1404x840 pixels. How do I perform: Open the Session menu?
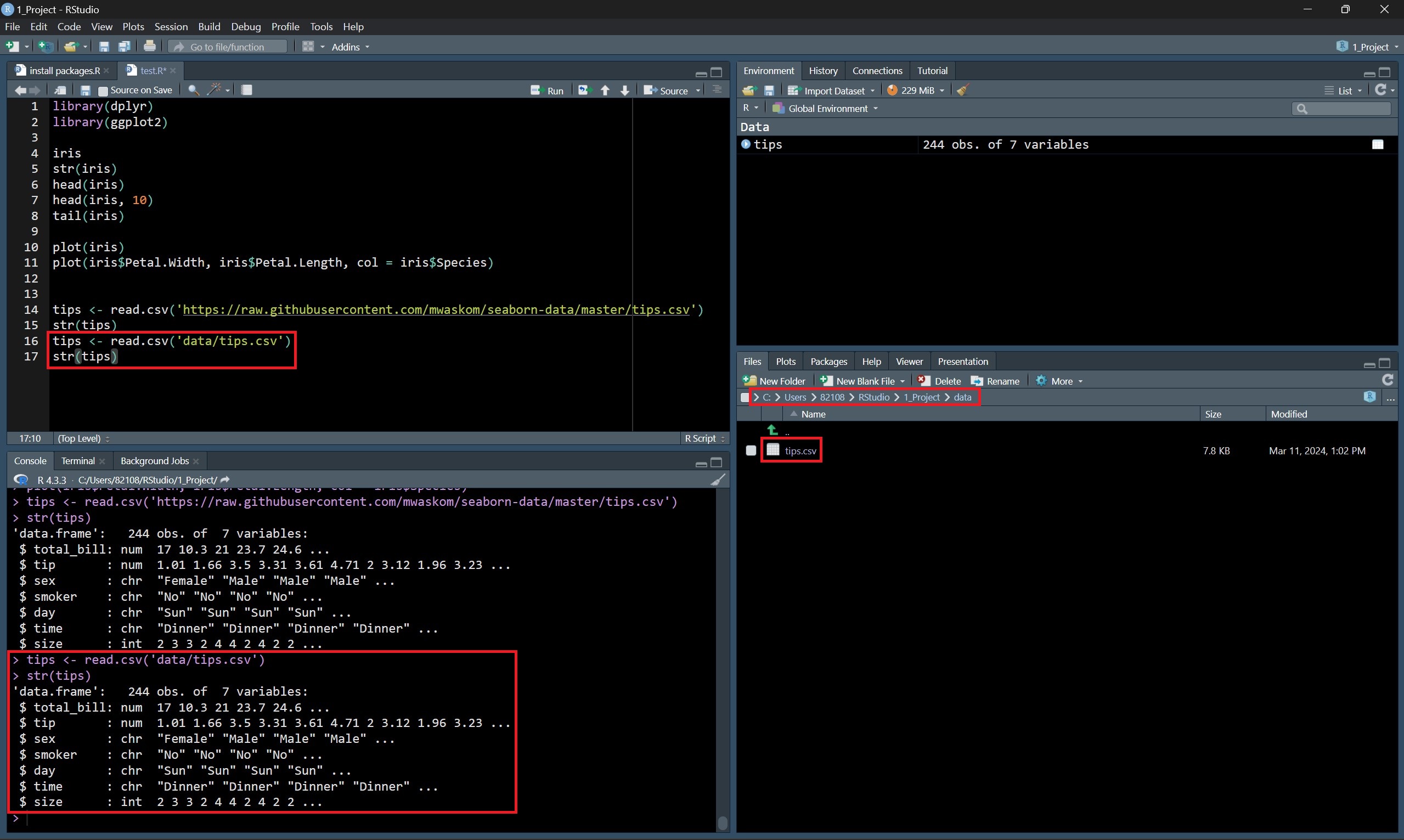171,26
